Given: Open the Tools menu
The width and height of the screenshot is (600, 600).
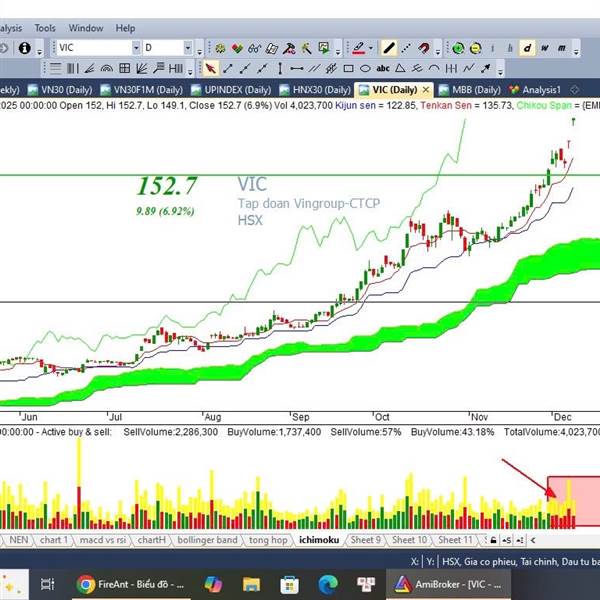Looking at the screenshot, I should tap(45, 28).
